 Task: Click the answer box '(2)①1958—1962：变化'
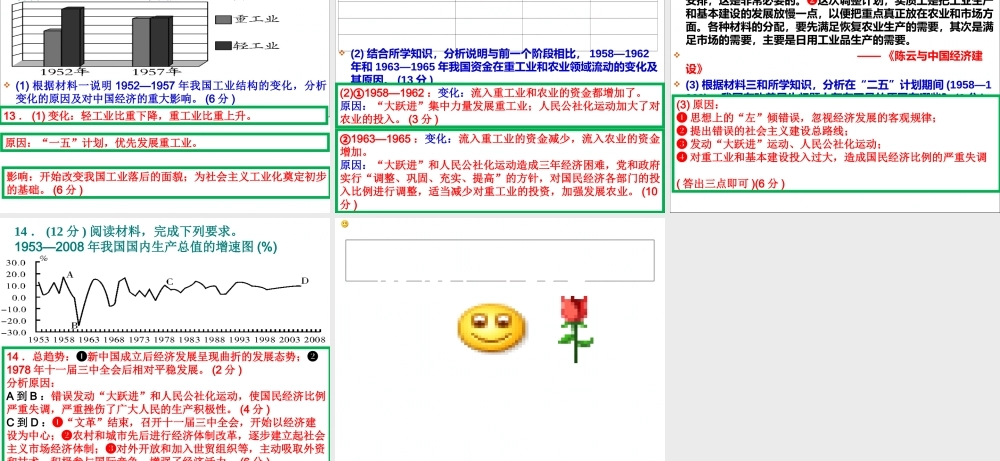(499, 105)
